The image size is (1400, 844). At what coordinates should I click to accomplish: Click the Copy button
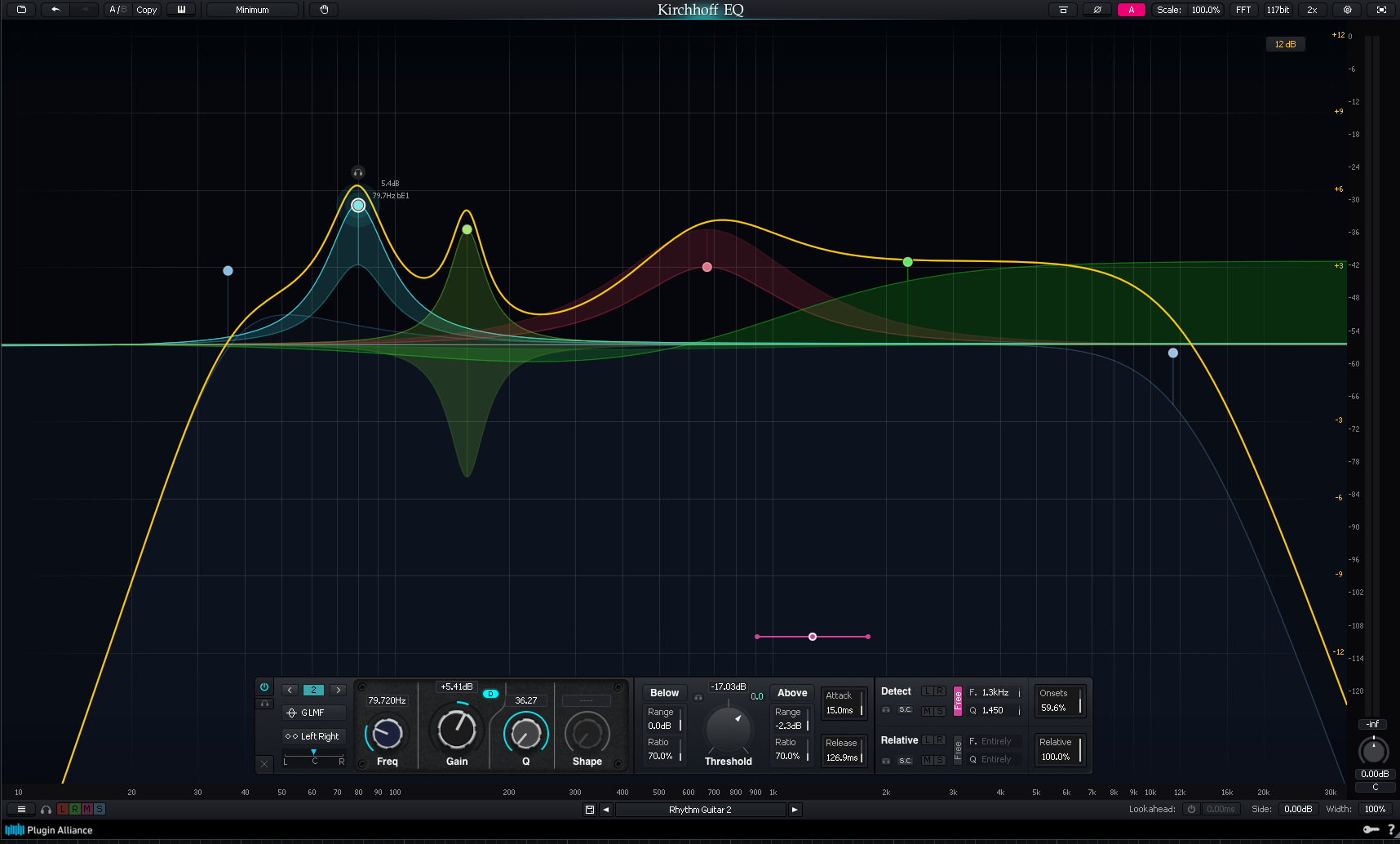coord(147,10)
